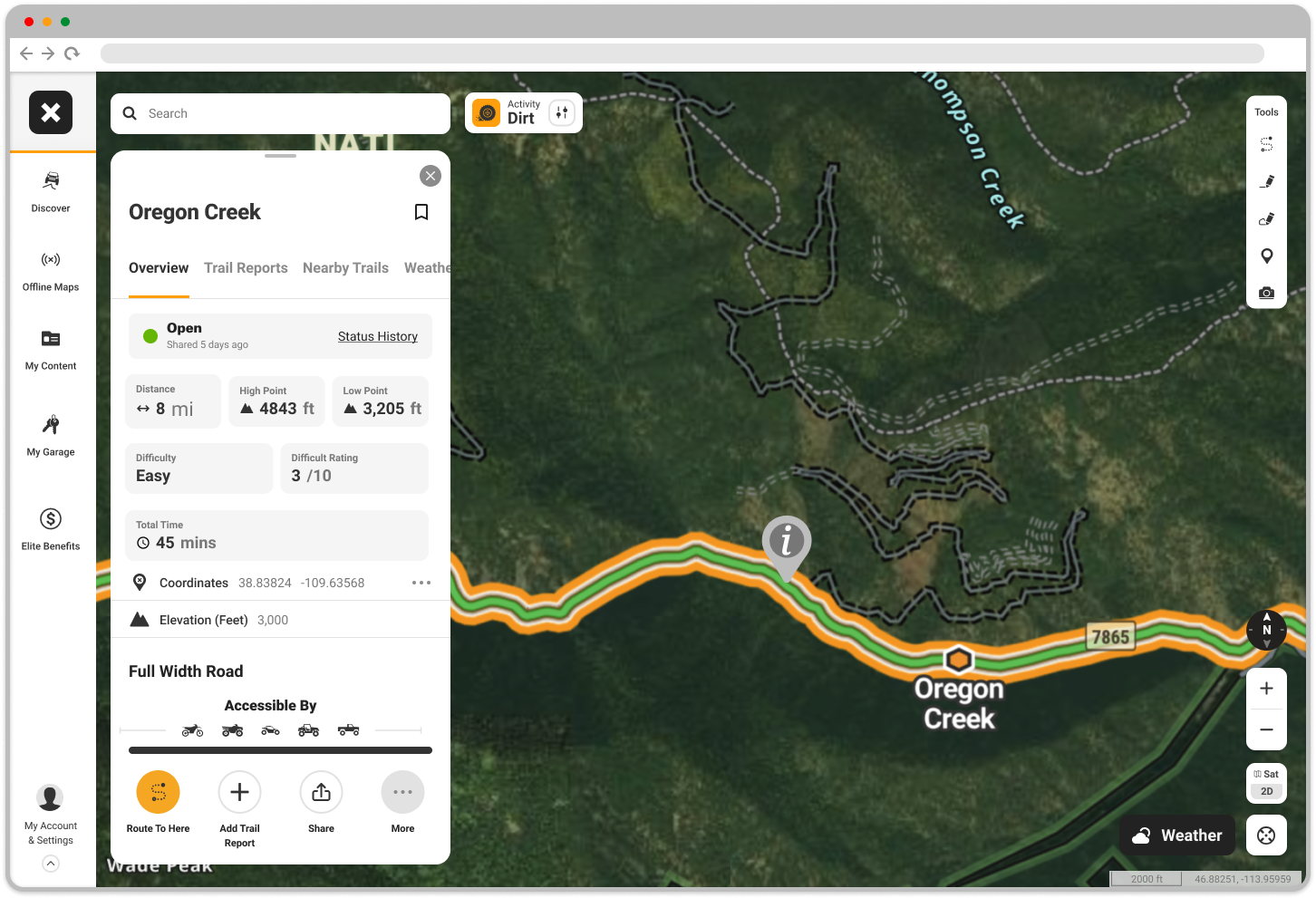The width and height of the screenshot is (1316, 898).
Task: Select the pickup truck vehicle icon
Action: tap(349, 730)
